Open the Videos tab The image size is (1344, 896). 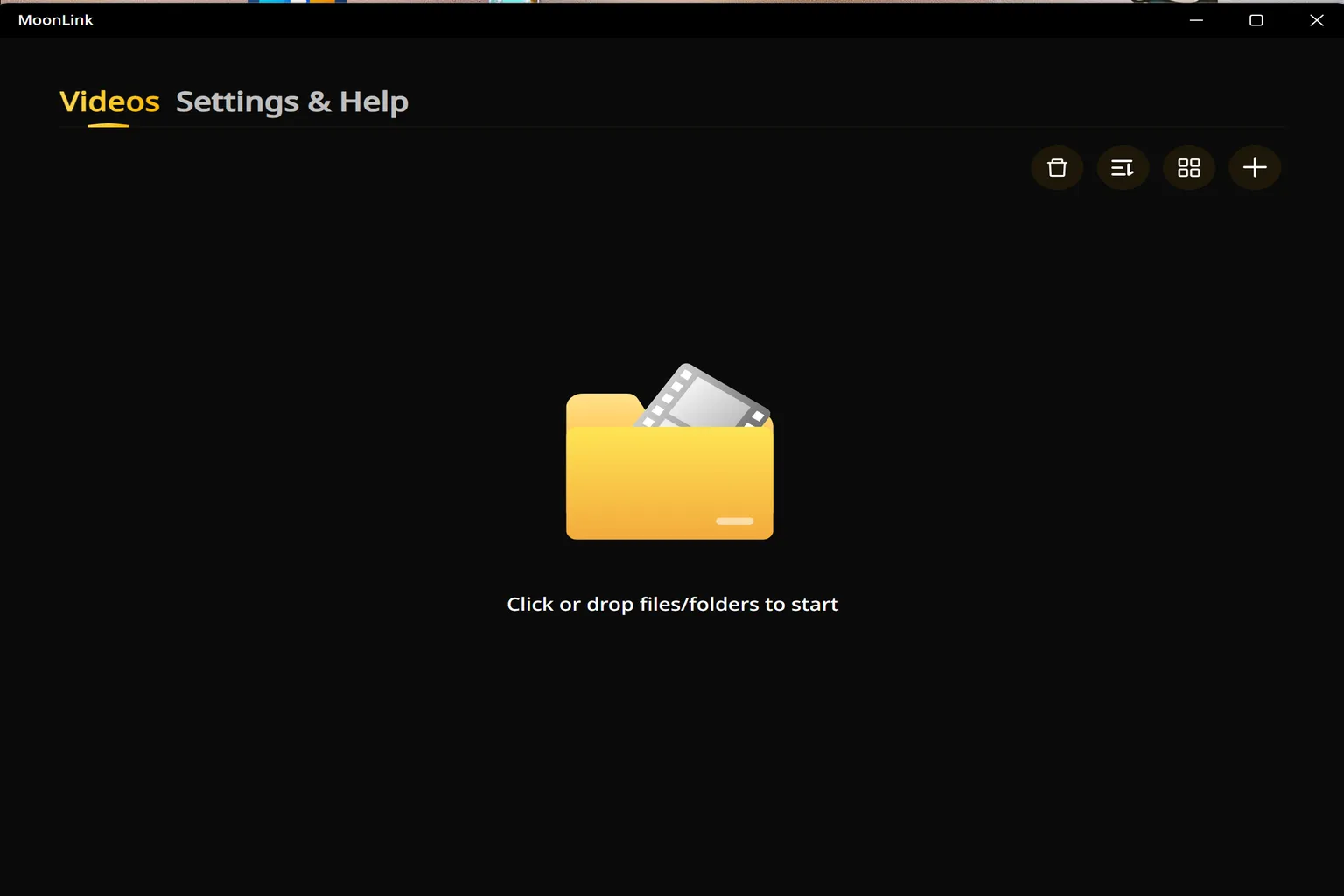tap(109, 101)
